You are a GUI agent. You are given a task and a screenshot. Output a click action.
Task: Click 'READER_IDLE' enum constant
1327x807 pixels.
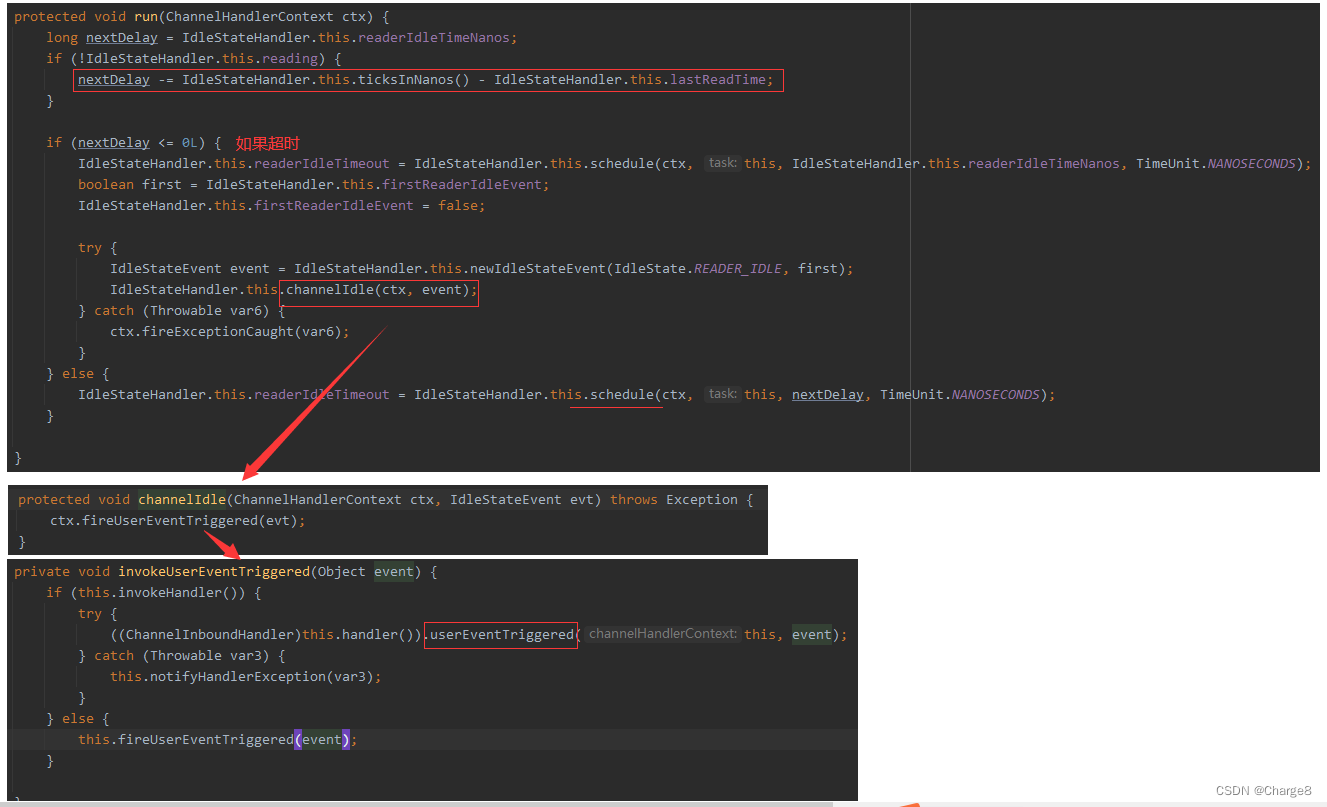pos(738,269)
